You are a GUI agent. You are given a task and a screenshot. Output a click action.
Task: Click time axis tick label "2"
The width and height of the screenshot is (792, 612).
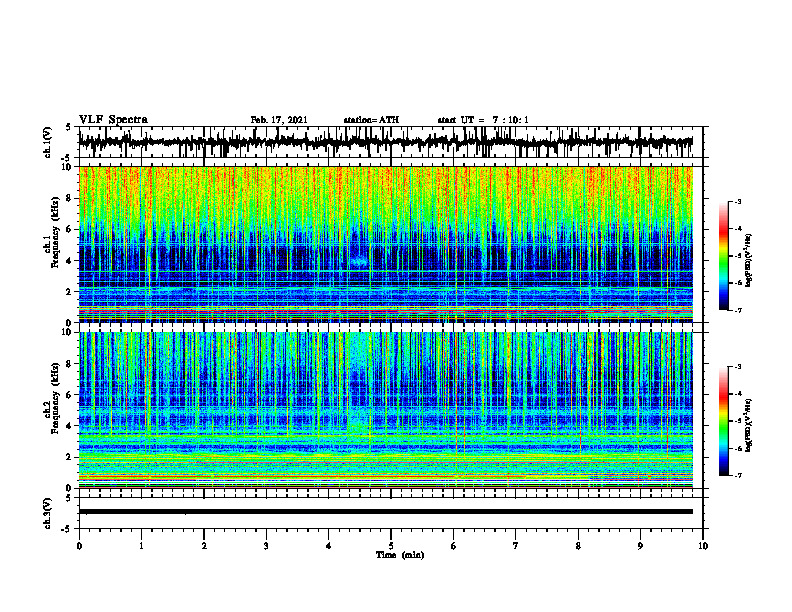[x=204, y=546]
